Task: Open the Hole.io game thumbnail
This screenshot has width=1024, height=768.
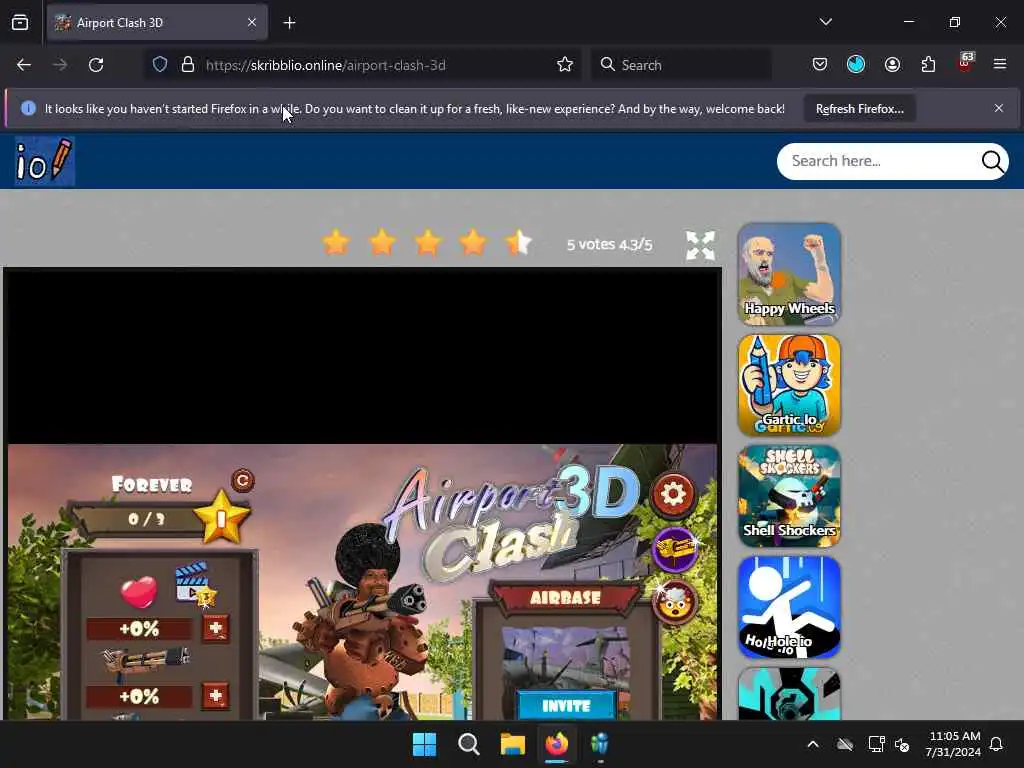Action: pyautogui.click(x=789, y=607)
